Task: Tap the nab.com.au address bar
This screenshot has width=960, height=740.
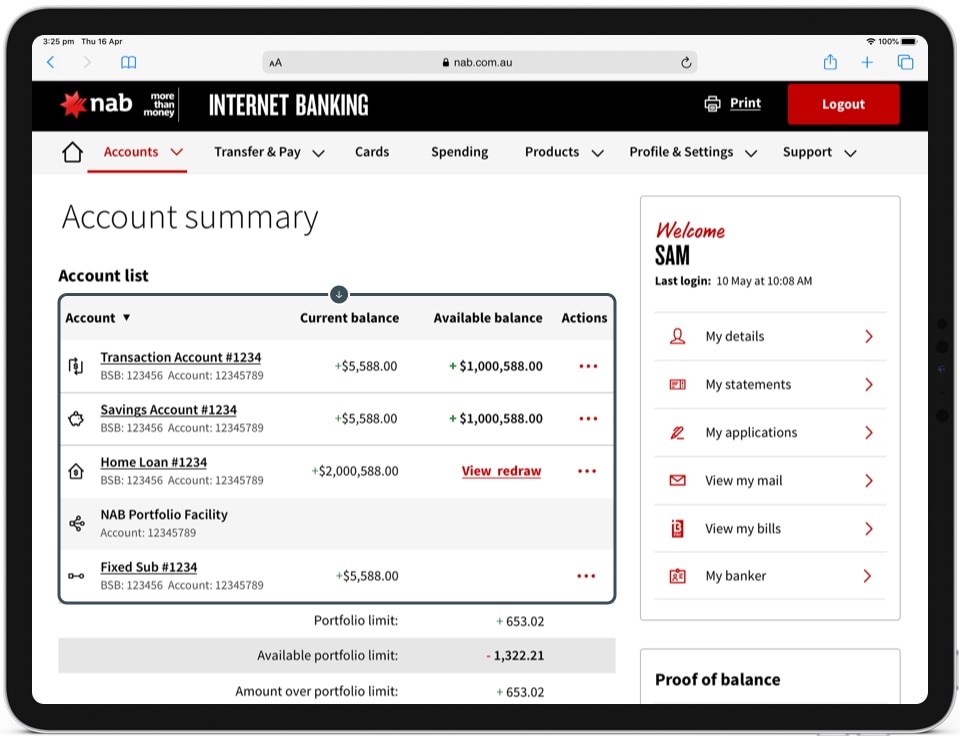Action: [x=480, y=62]
